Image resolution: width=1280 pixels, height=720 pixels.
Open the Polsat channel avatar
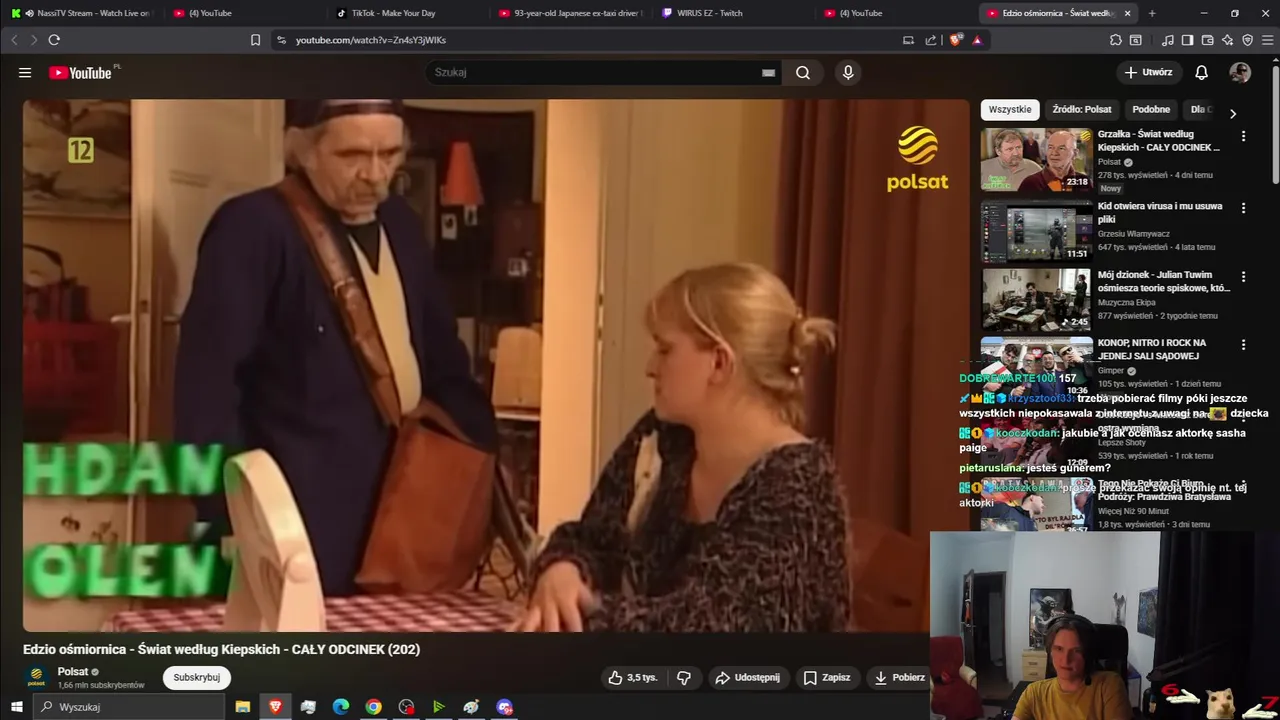(x=37, y=678)
